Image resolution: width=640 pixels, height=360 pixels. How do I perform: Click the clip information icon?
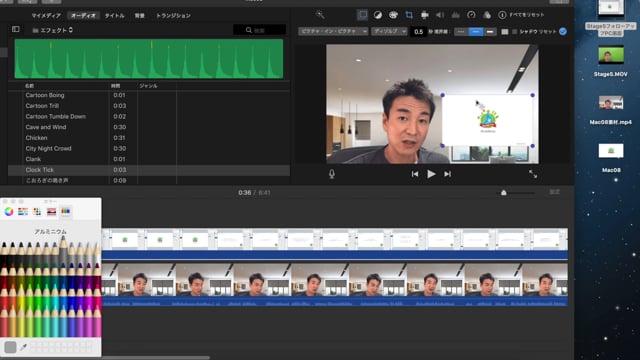pos(502,15)
